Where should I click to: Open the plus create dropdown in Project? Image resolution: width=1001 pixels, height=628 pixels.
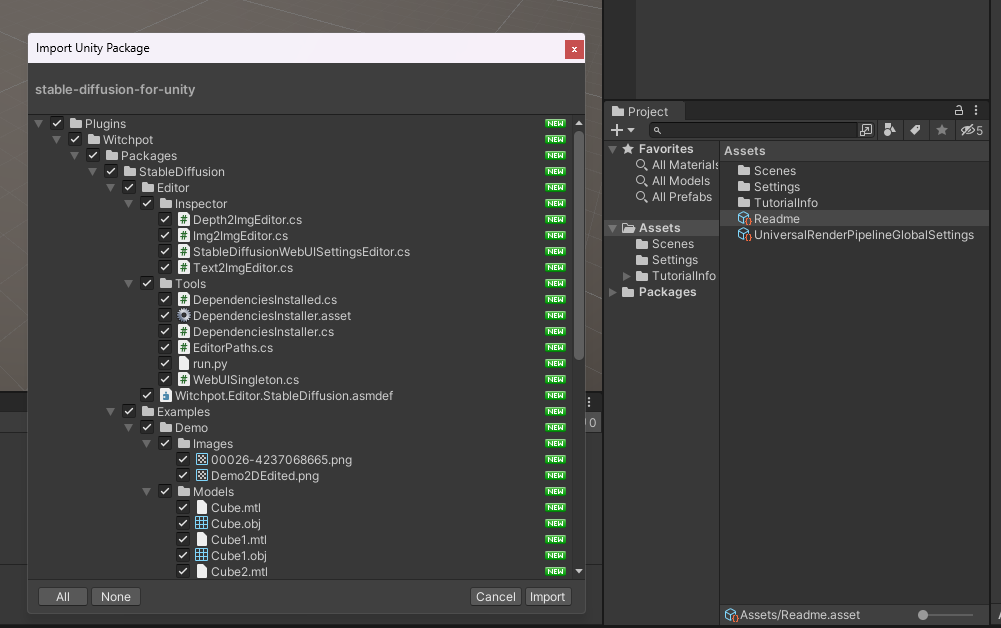tap(622, 130)
